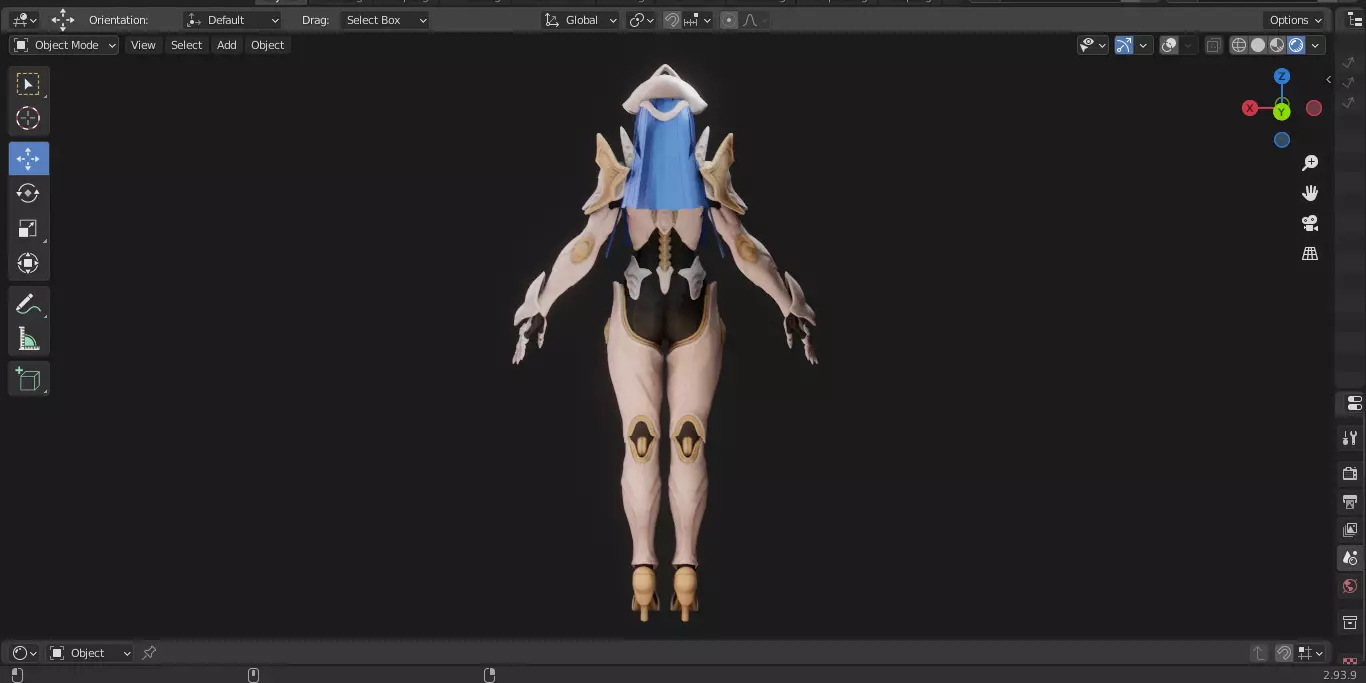Image resolution: width=1366 pixels, height=683 pixels.
Task: Click the negative Z axis blue circle
Action: 1282,140
